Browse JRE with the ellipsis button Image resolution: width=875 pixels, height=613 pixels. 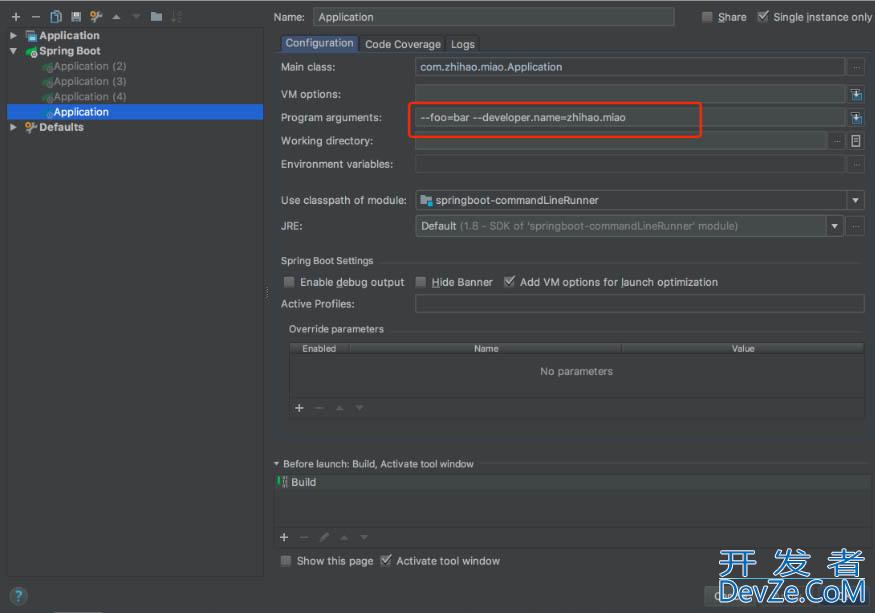coord(855,226)
